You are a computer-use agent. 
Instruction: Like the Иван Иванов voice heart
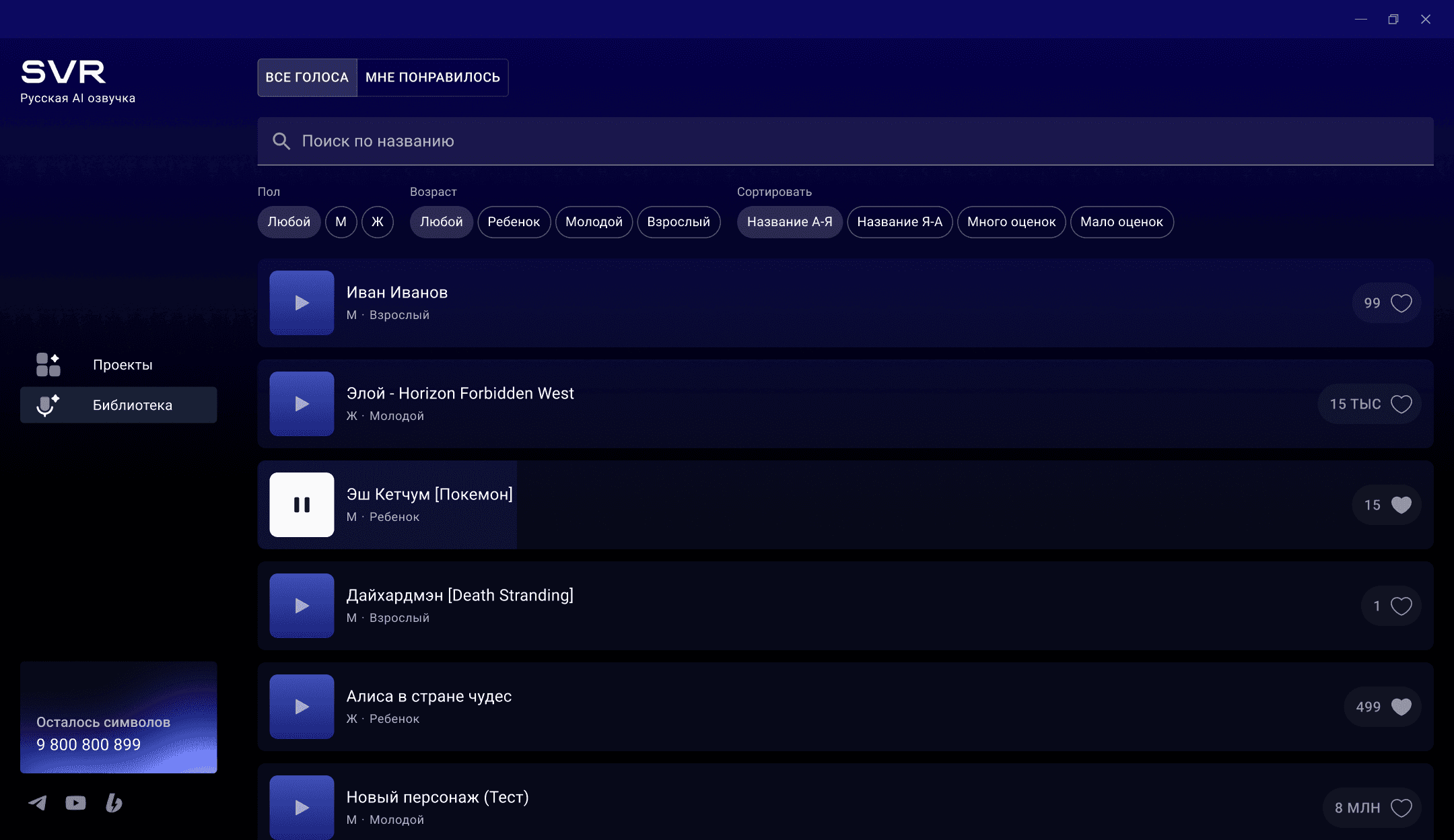pos(1401,303)
